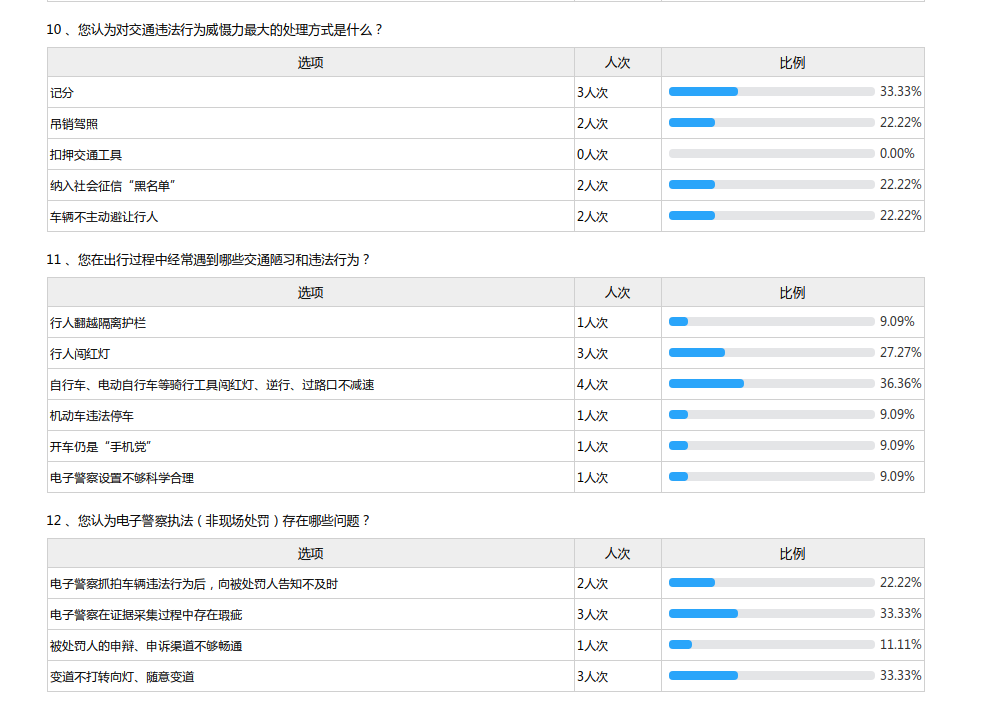Click the 比例 column header in question 10 table
This screenshot has height=709, width=992.
[x=792, y=63]
